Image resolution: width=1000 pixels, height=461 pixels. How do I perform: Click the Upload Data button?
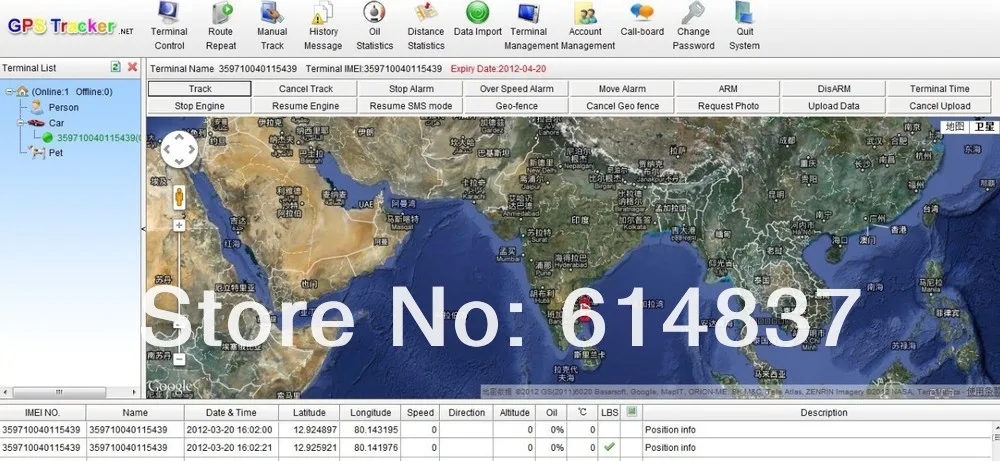coord(834,106)
